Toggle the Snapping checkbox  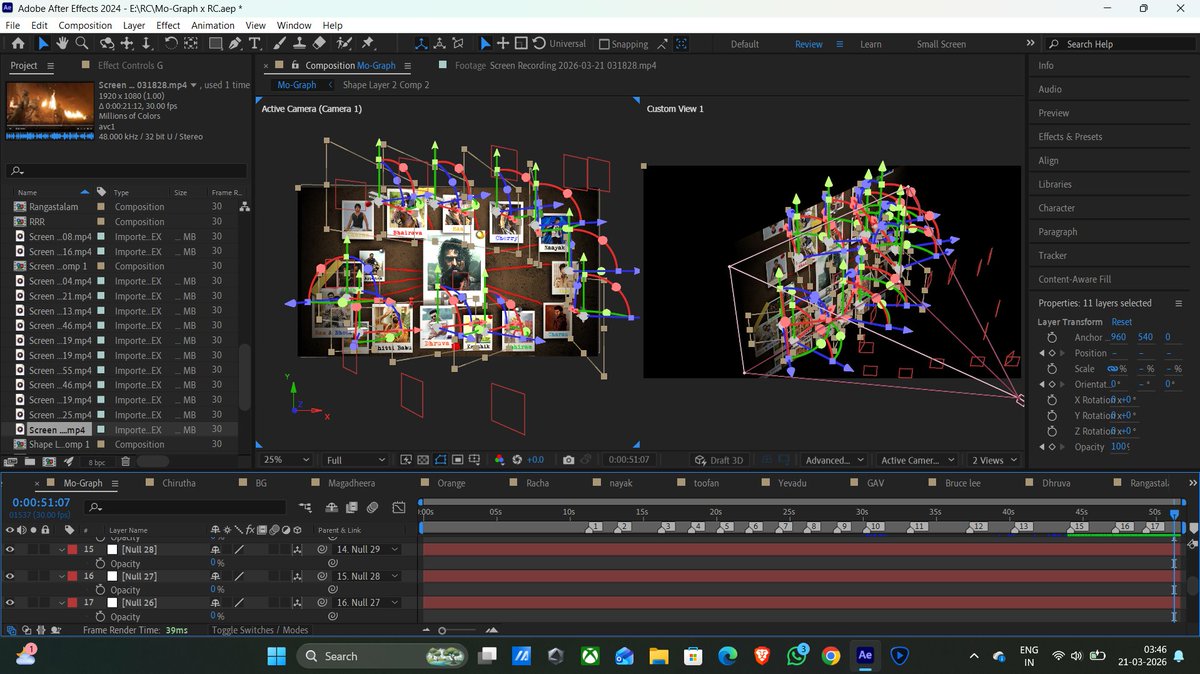604,44
